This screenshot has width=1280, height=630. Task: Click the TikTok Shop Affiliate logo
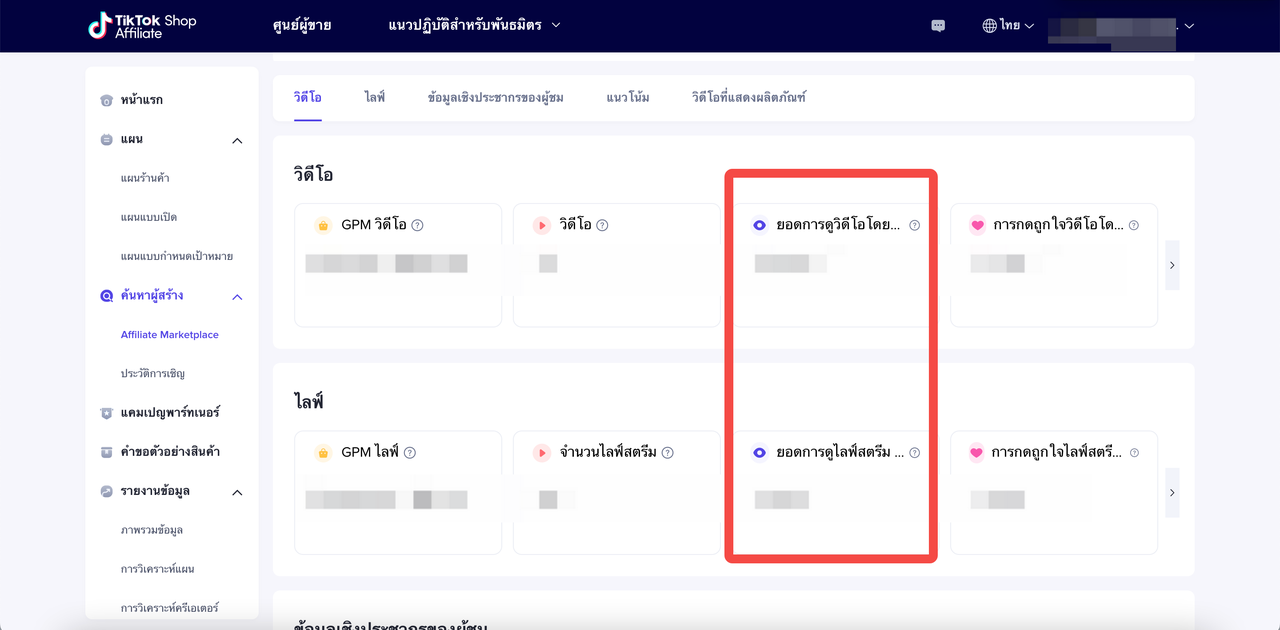[141, 26]
